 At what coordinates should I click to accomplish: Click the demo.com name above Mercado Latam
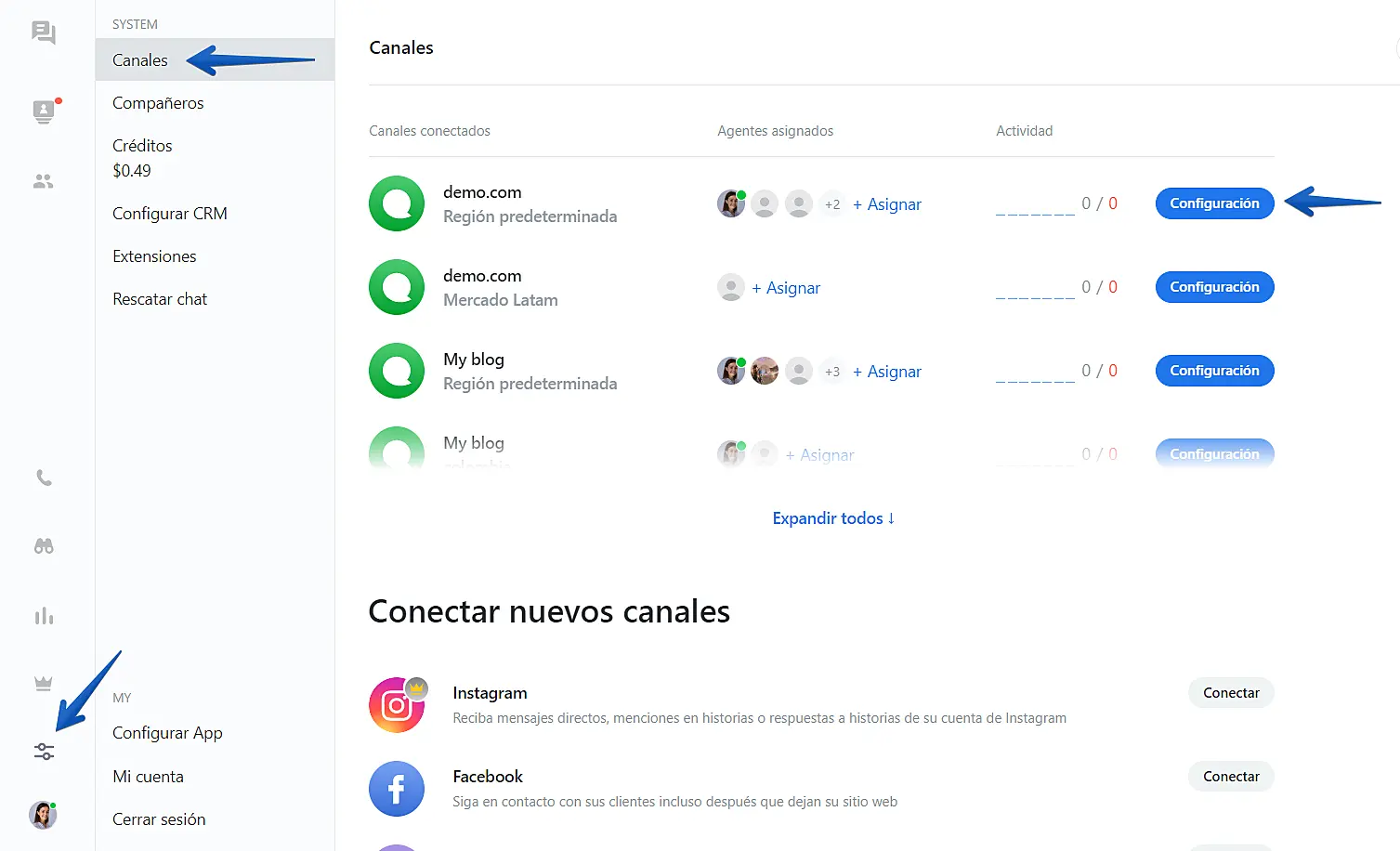(482, 276)
